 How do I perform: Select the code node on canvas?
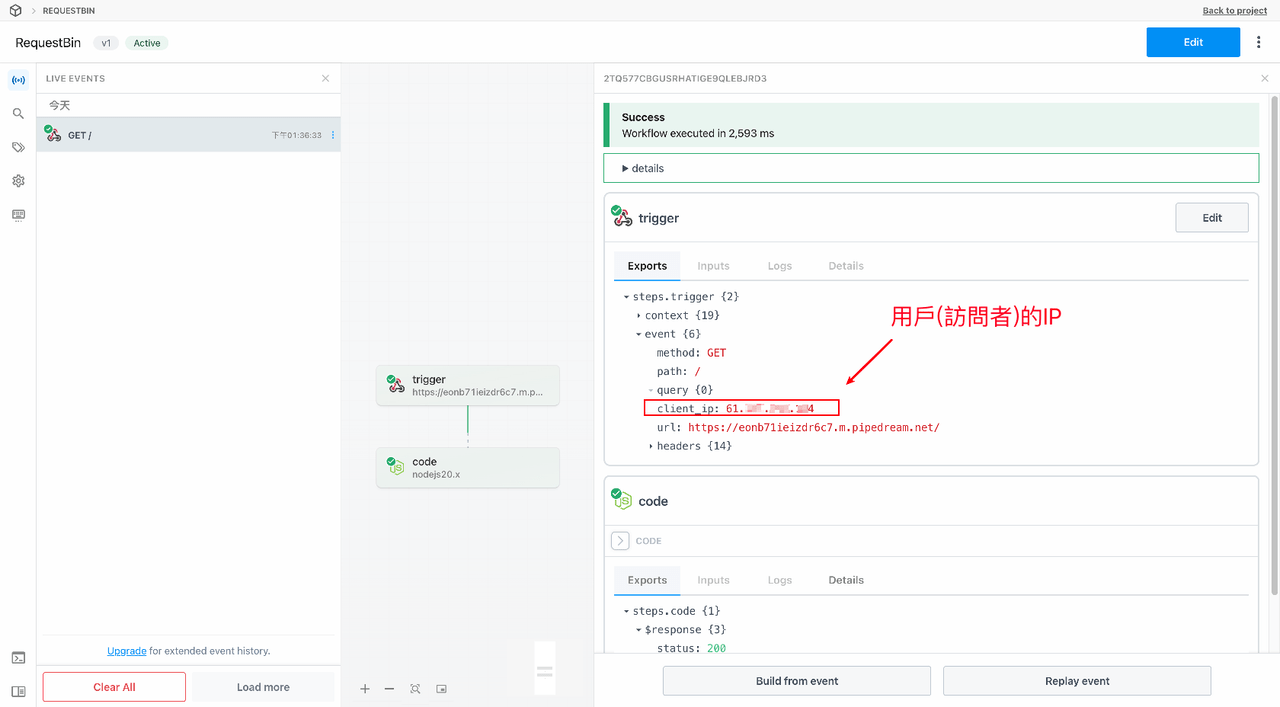click(x=468, y=467)
